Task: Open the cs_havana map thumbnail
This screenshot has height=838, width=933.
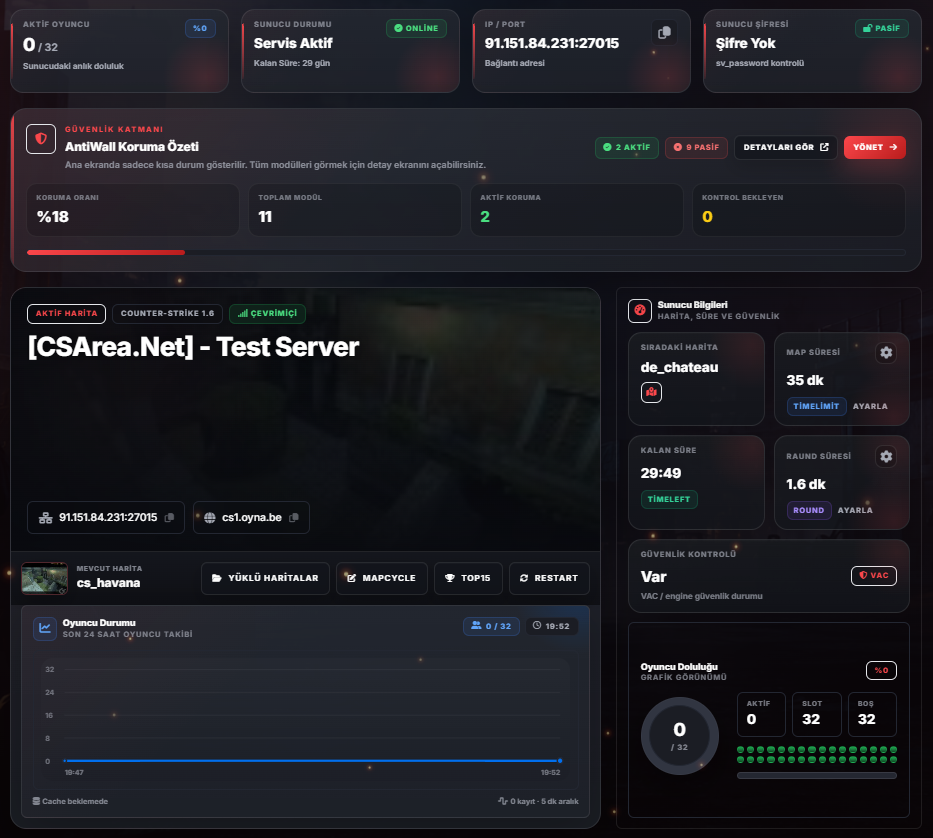Action: coord(45,578)
